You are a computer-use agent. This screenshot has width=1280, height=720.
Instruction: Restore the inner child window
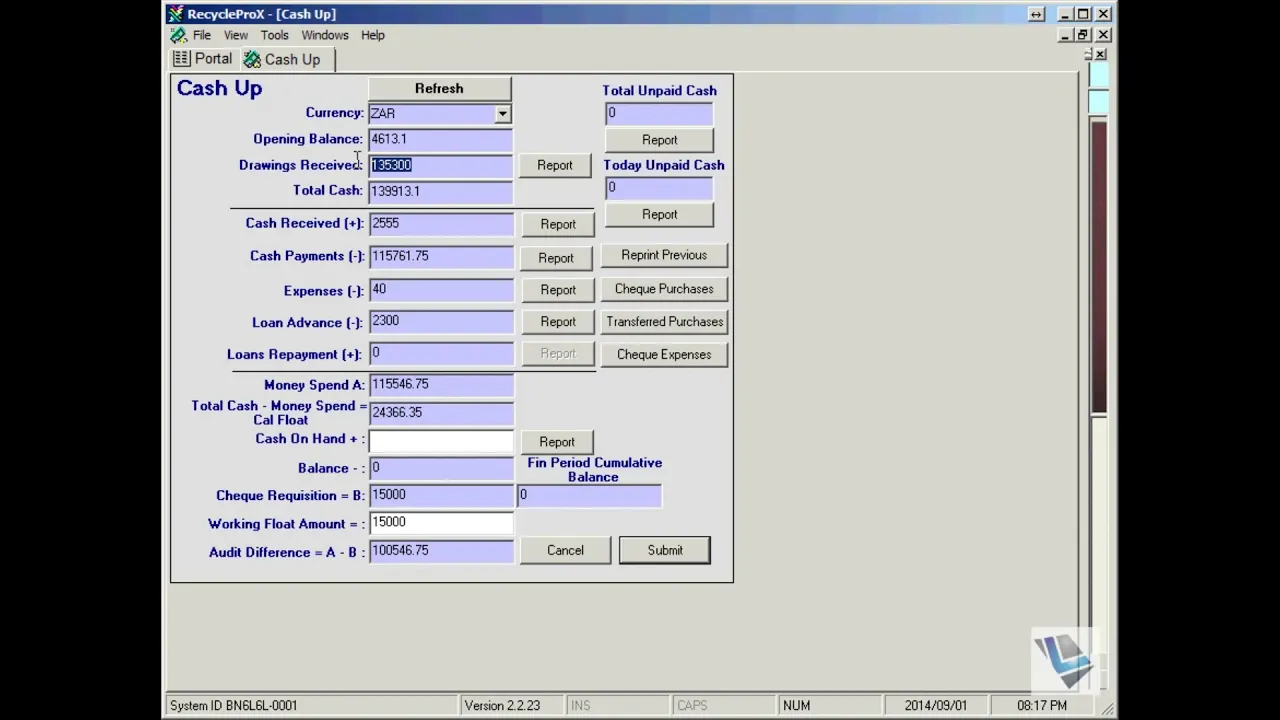pyautogui.click(x=1083, y=35)
